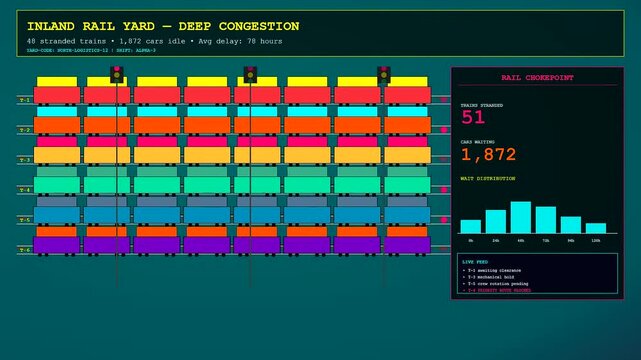This screenshot has width=641, height=360.
Task: Click the leftmost red car on track T-1
Action: [57, 95]
